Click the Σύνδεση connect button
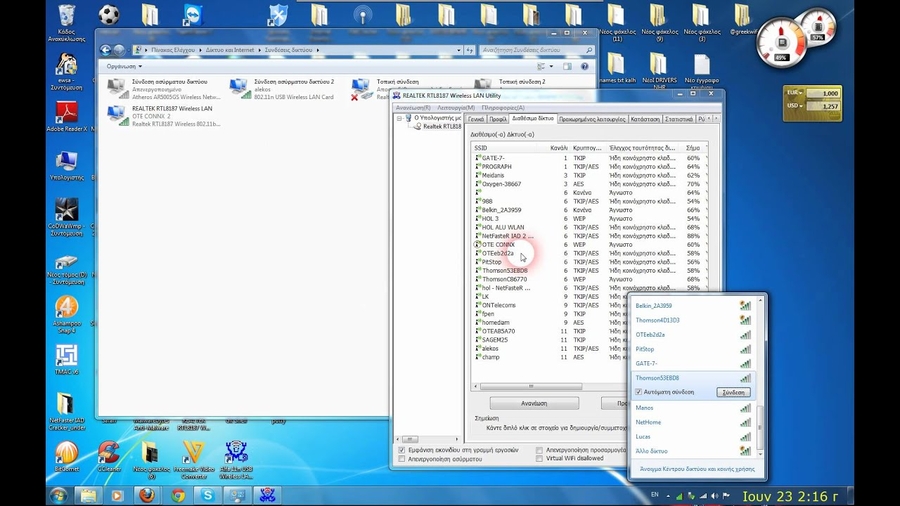This screenshot has width=900, height=506. click(x=733, y=392)
